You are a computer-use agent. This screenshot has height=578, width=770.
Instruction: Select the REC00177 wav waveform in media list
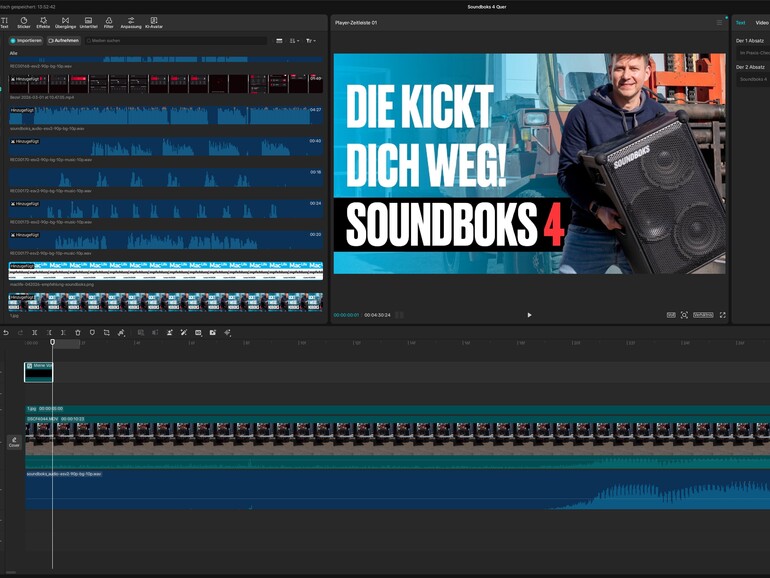pos(166,240)
